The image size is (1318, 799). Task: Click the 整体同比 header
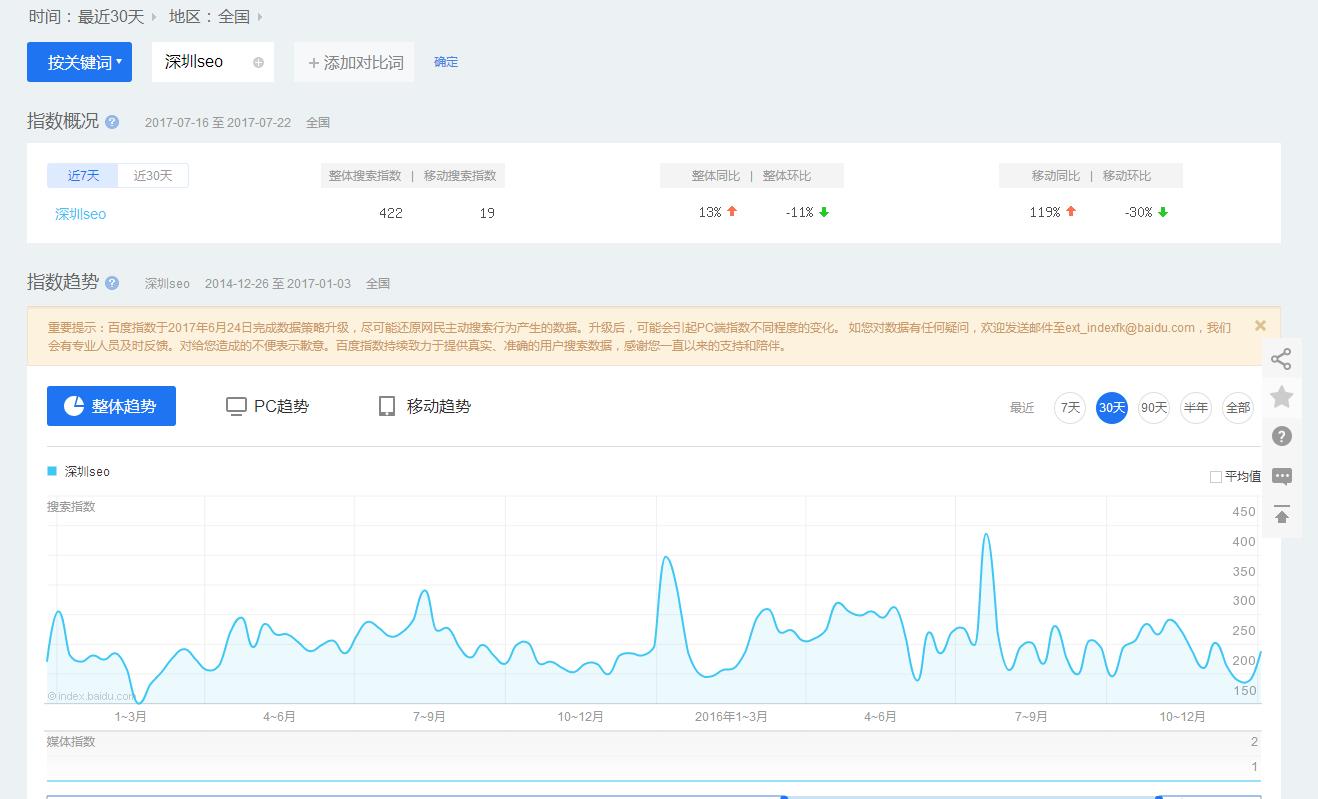[716, 176]
